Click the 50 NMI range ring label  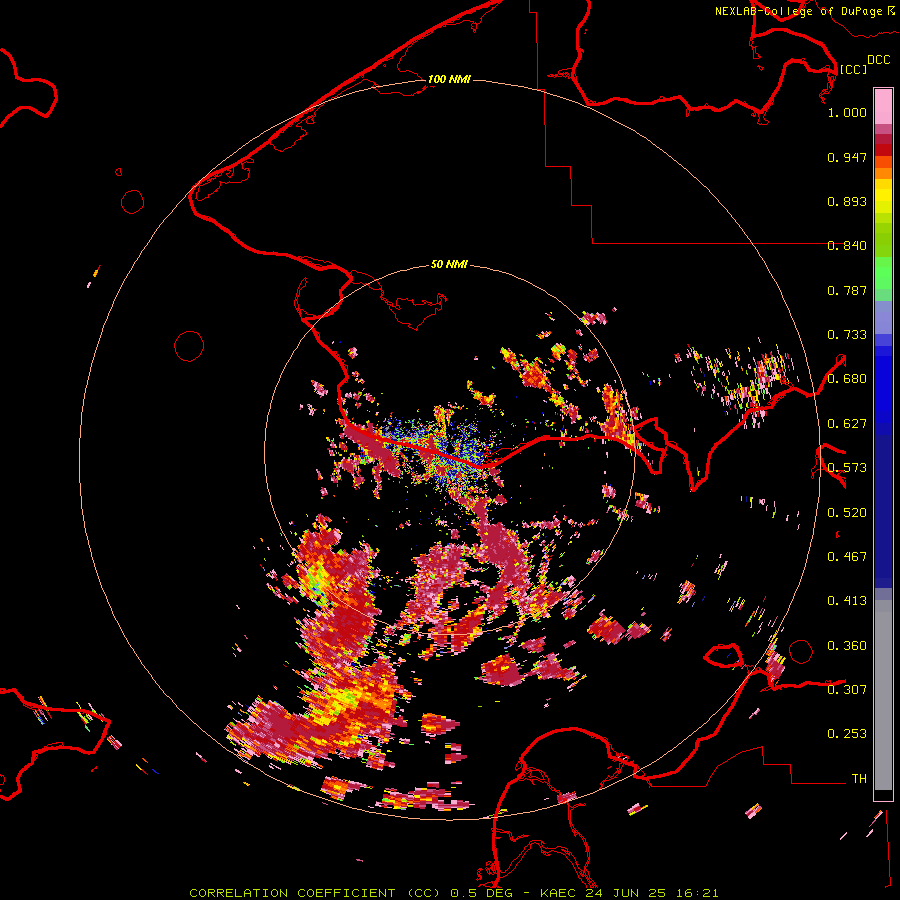click(449, 265)
